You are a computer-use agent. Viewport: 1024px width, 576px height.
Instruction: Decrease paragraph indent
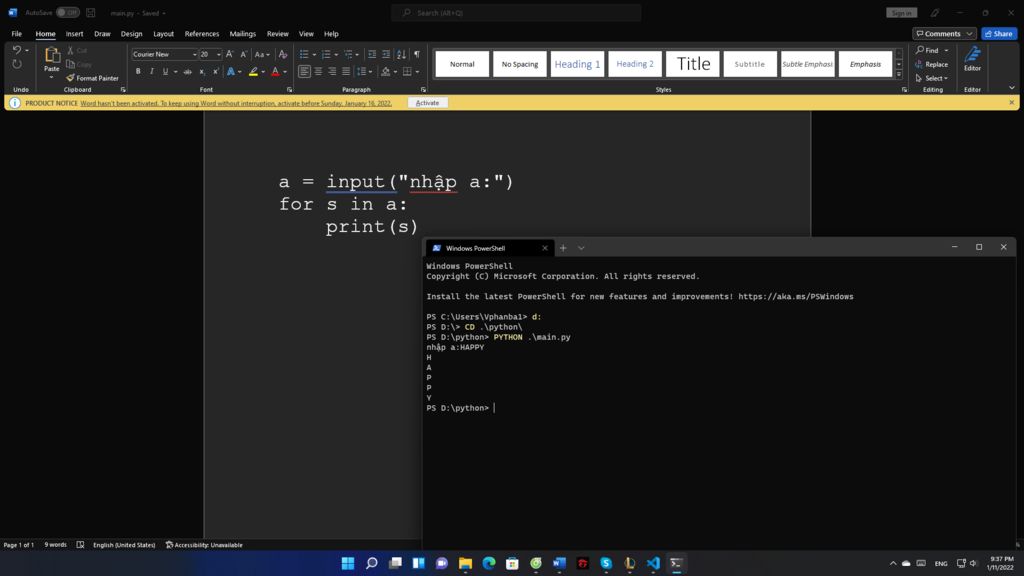[372, 54]
